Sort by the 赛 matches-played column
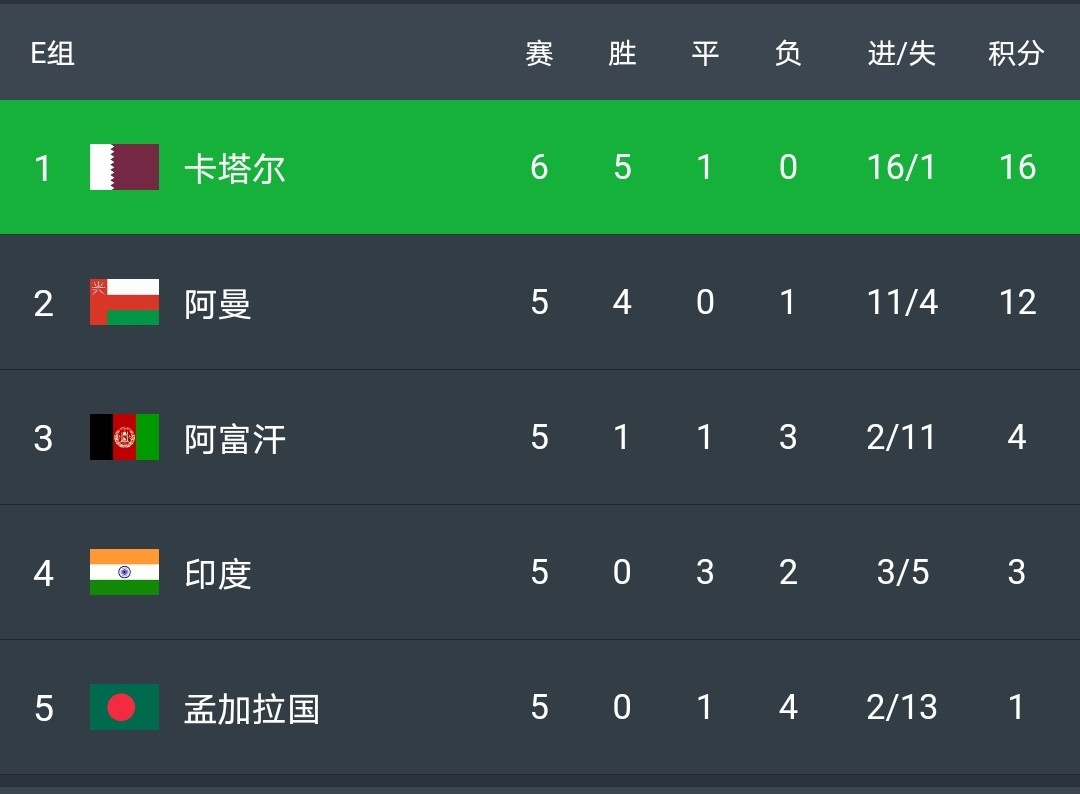 point(538,54)
